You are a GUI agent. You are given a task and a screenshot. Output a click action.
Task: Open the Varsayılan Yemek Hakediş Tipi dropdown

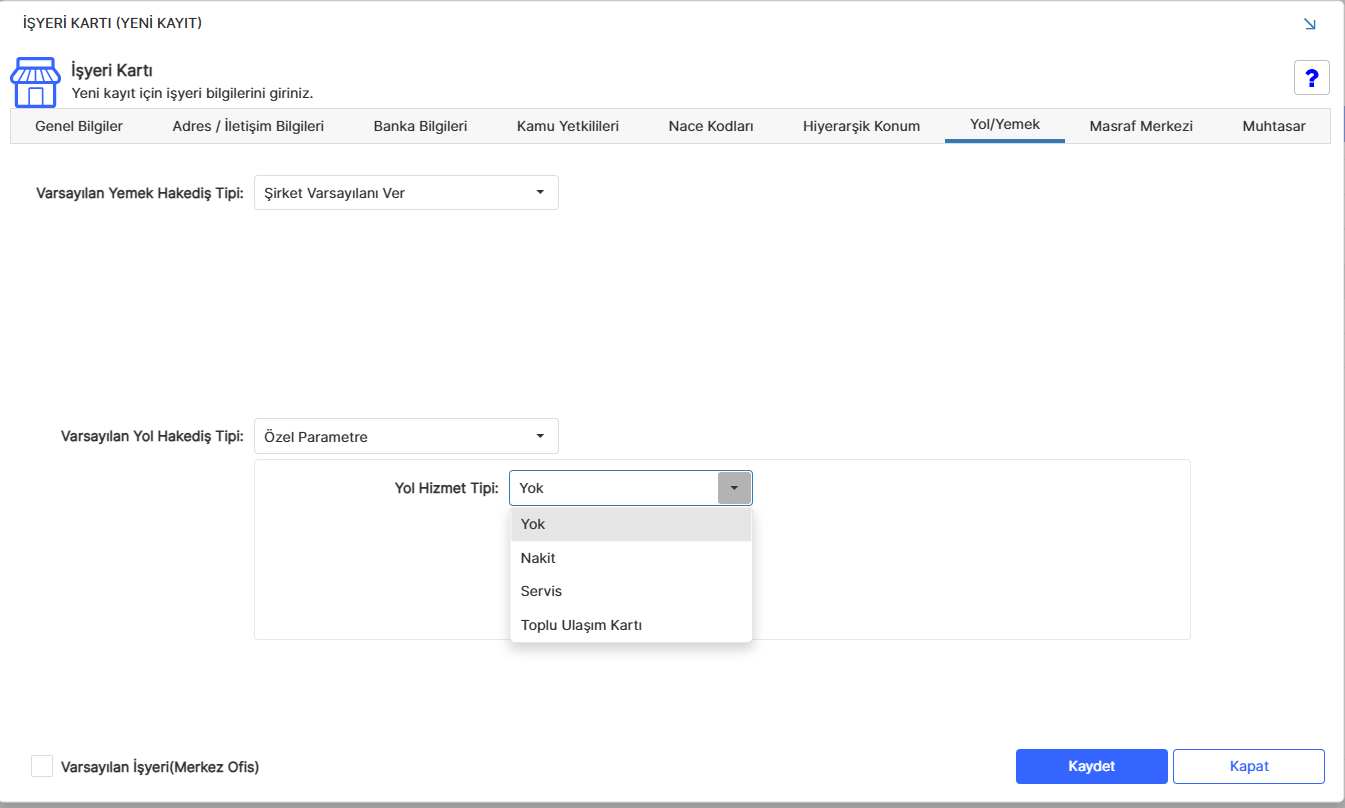point(406,193)
